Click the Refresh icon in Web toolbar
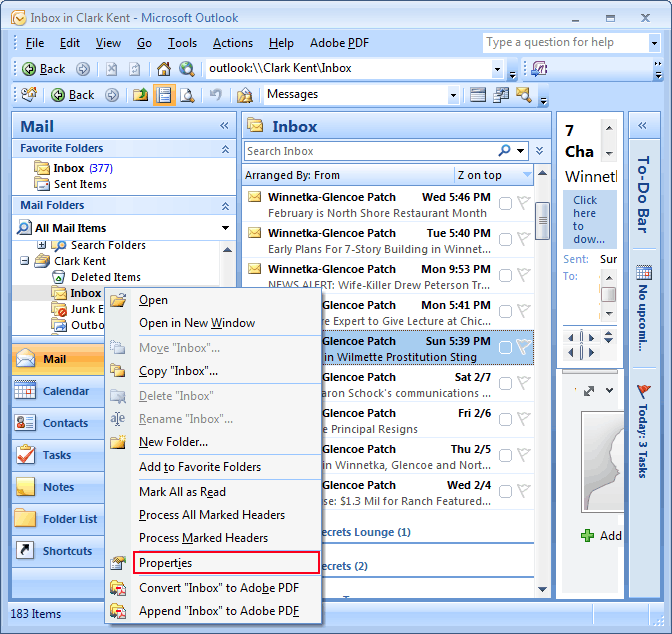This screenshot has width=672, height=634. (x=135, y=69)
